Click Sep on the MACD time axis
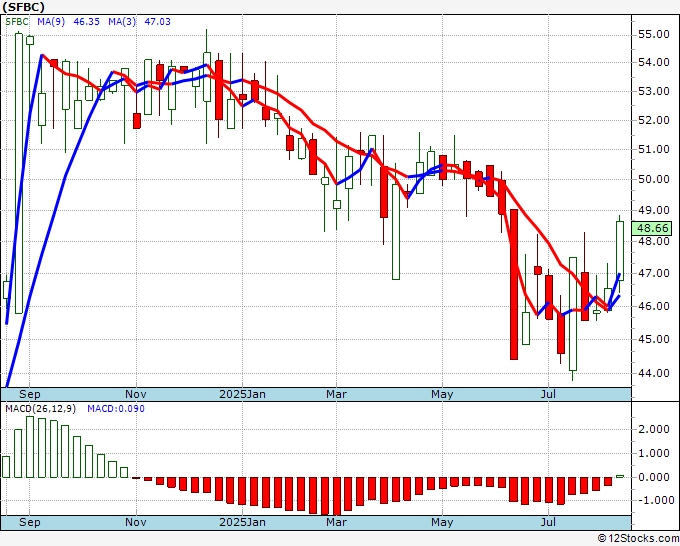This screenshot has height=546, width=680. click(29, 522)
